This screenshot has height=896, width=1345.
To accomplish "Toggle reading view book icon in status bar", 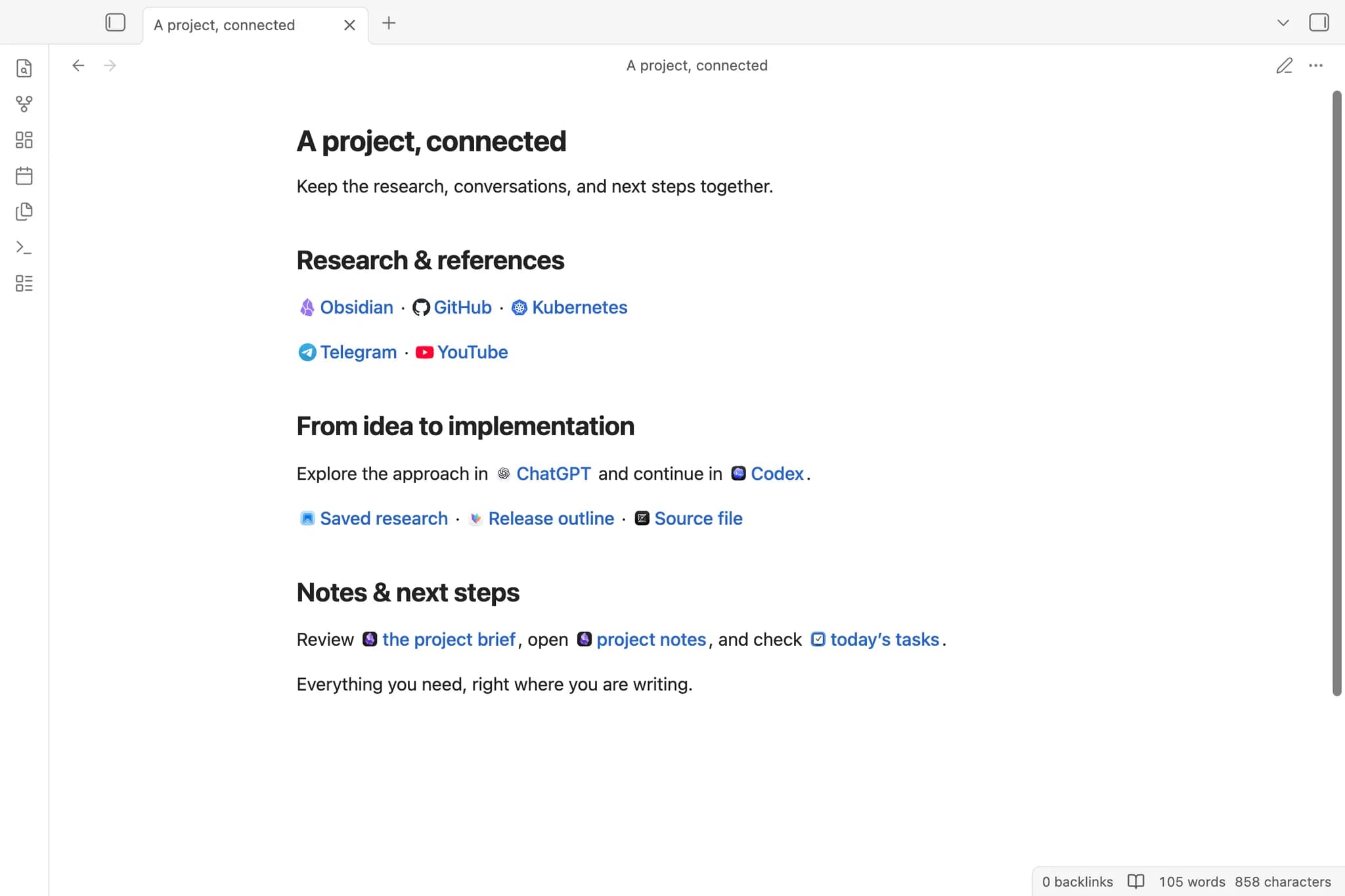I will tap(1136, 882).
